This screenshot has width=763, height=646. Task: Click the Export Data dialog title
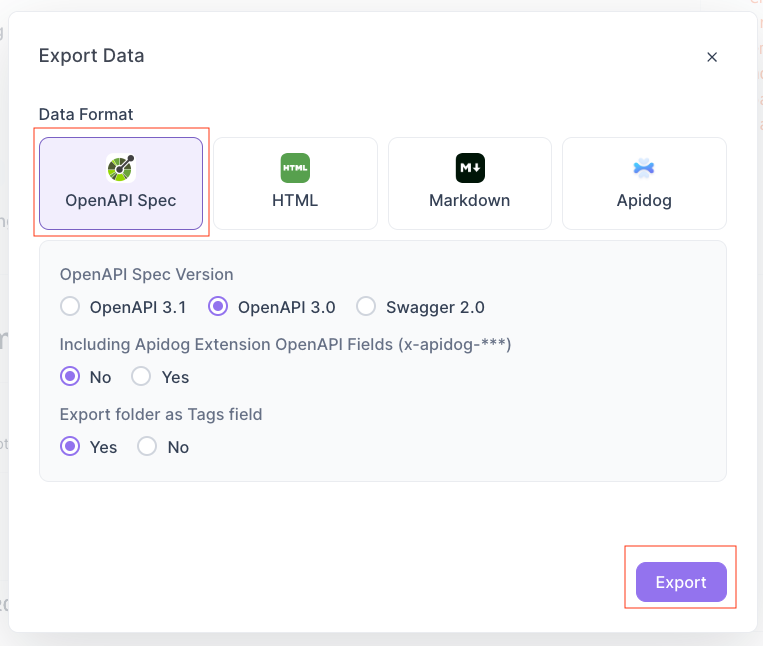(91, 55)
